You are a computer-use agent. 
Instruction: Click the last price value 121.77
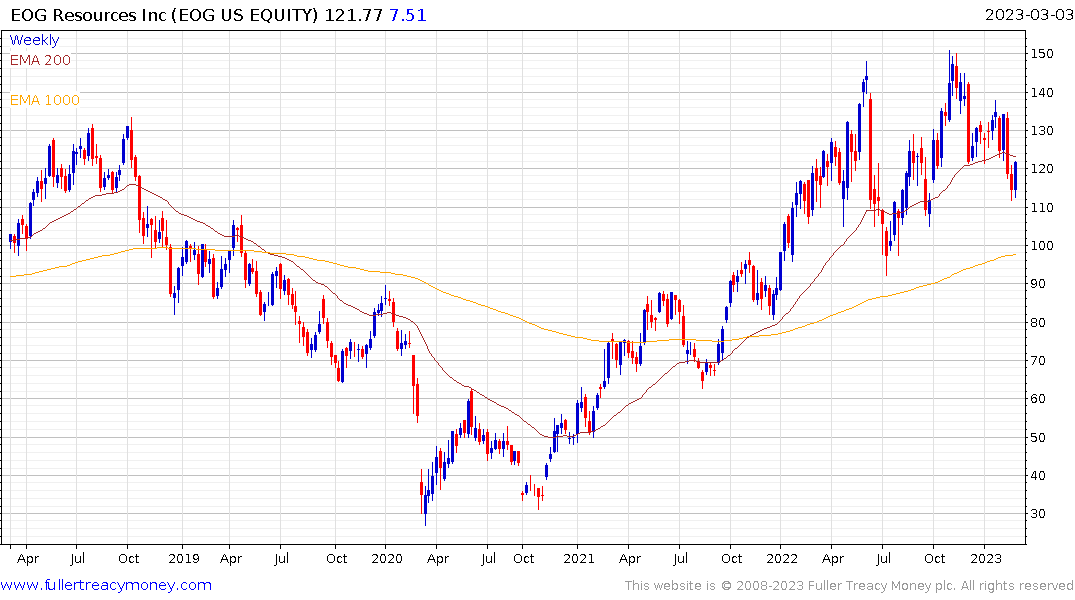353,15
